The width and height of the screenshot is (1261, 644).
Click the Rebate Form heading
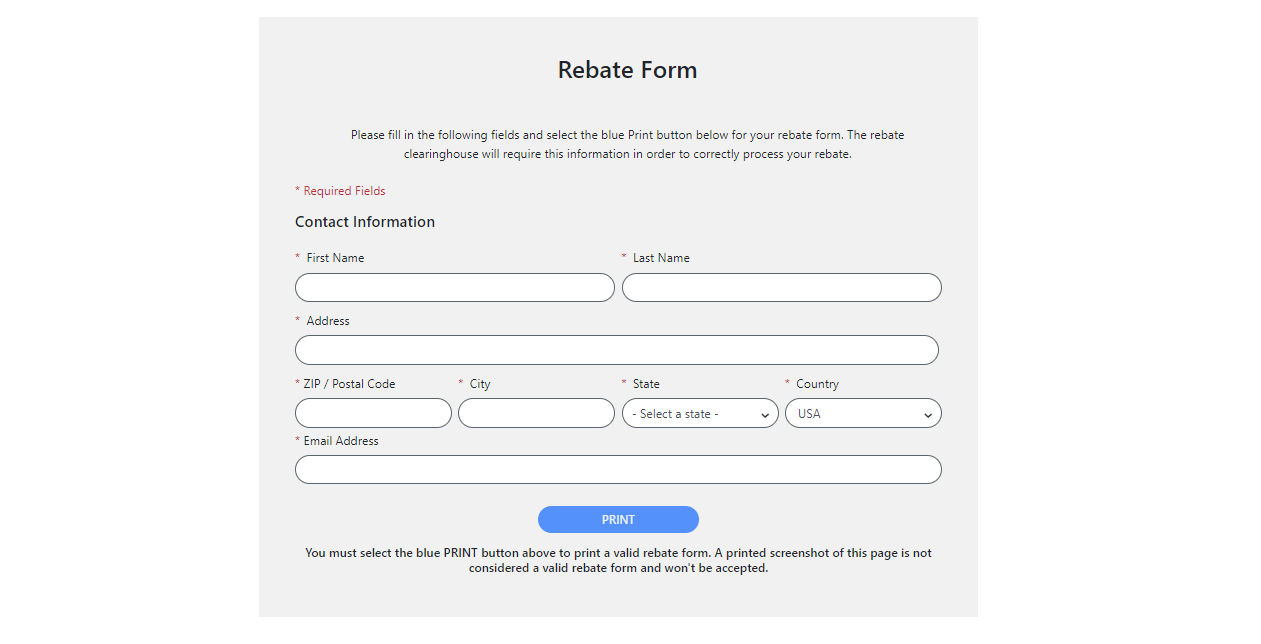[627, 70]
